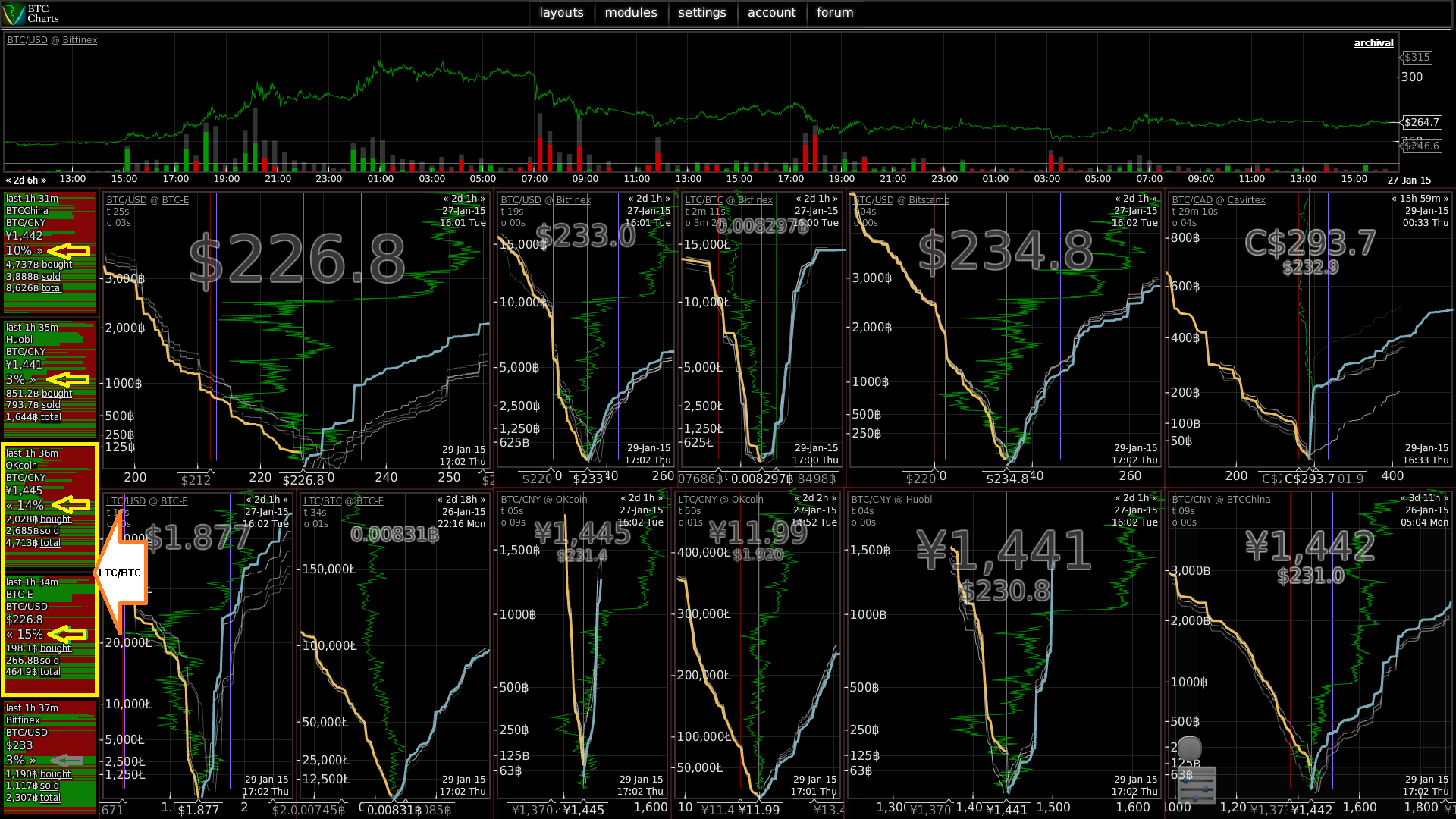Viewport: 1456px width, 819px height.
Task: Click the Huobi exchange link in chart header
Action: click(x=919, y=500)
